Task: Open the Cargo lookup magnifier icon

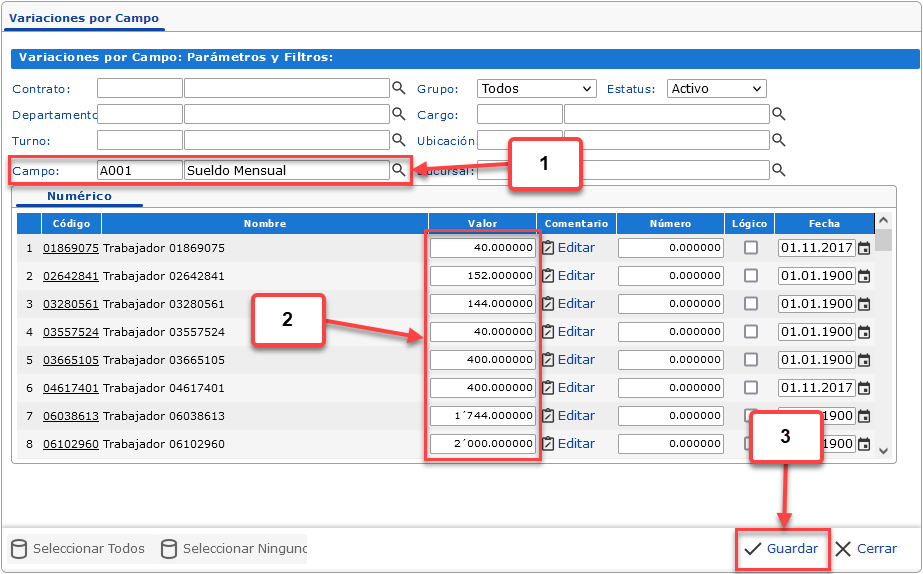Action: click(x=778, y=114)
